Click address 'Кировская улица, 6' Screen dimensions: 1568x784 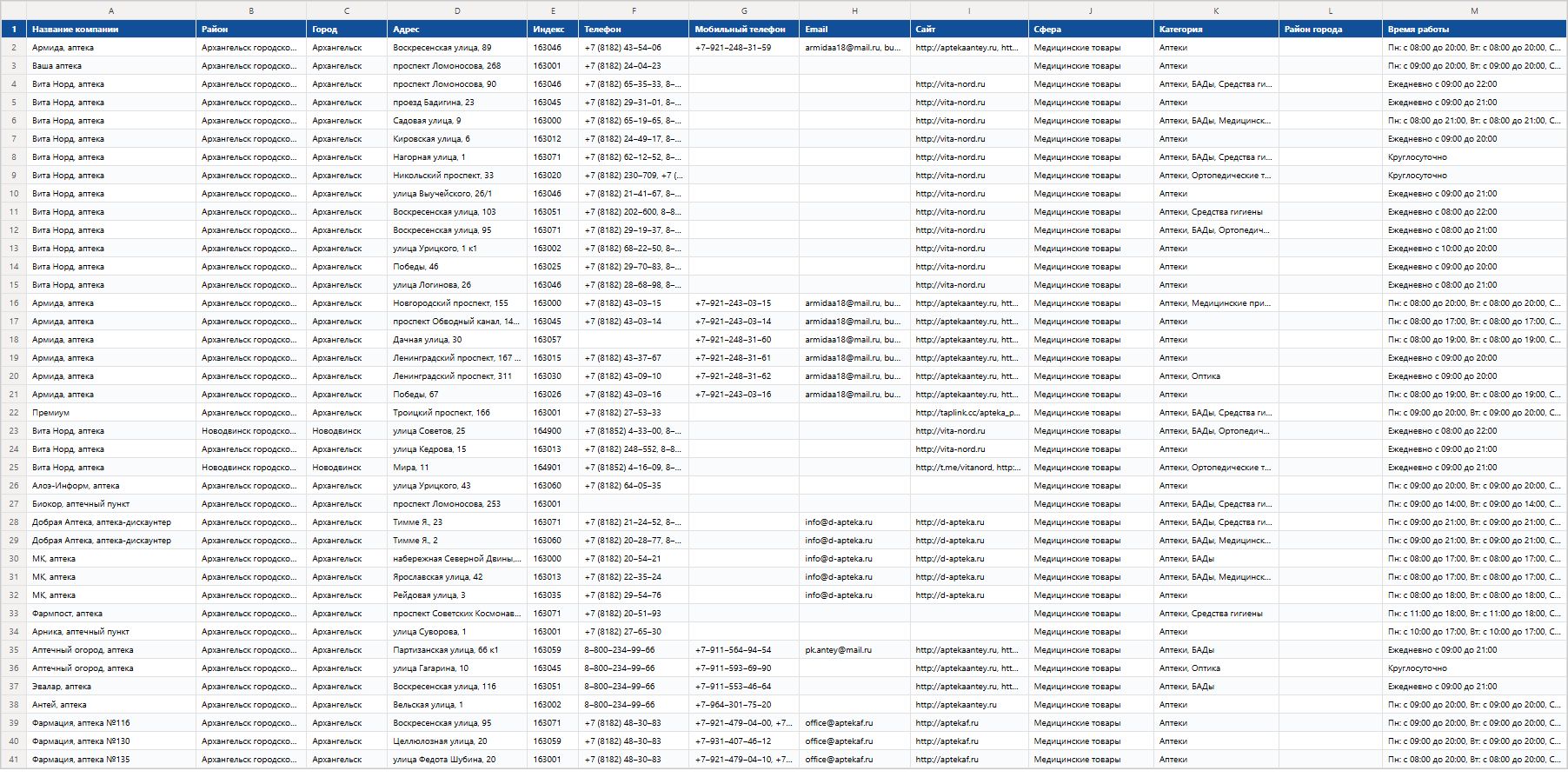[x=457, y=139]
